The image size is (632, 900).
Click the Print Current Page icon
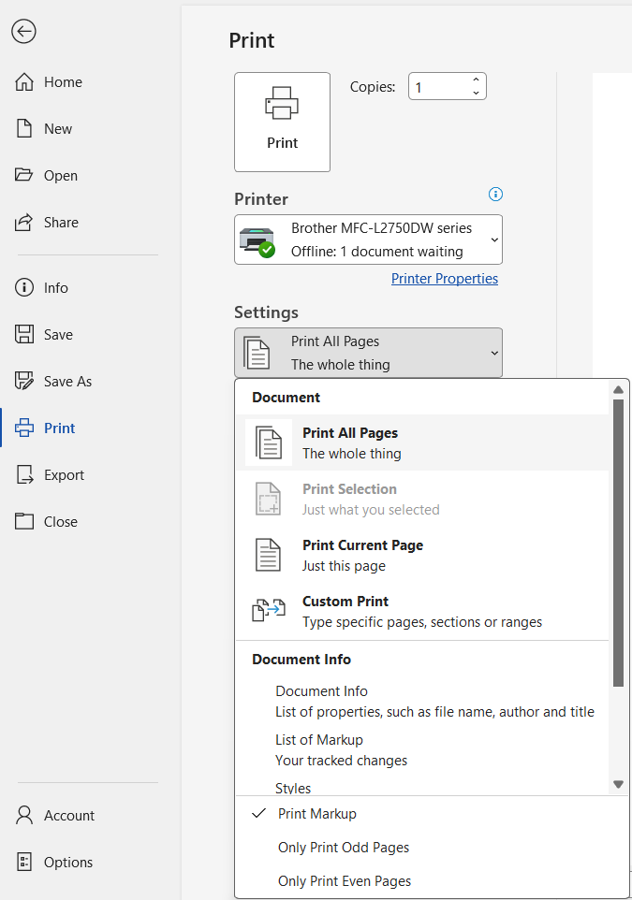268,555
